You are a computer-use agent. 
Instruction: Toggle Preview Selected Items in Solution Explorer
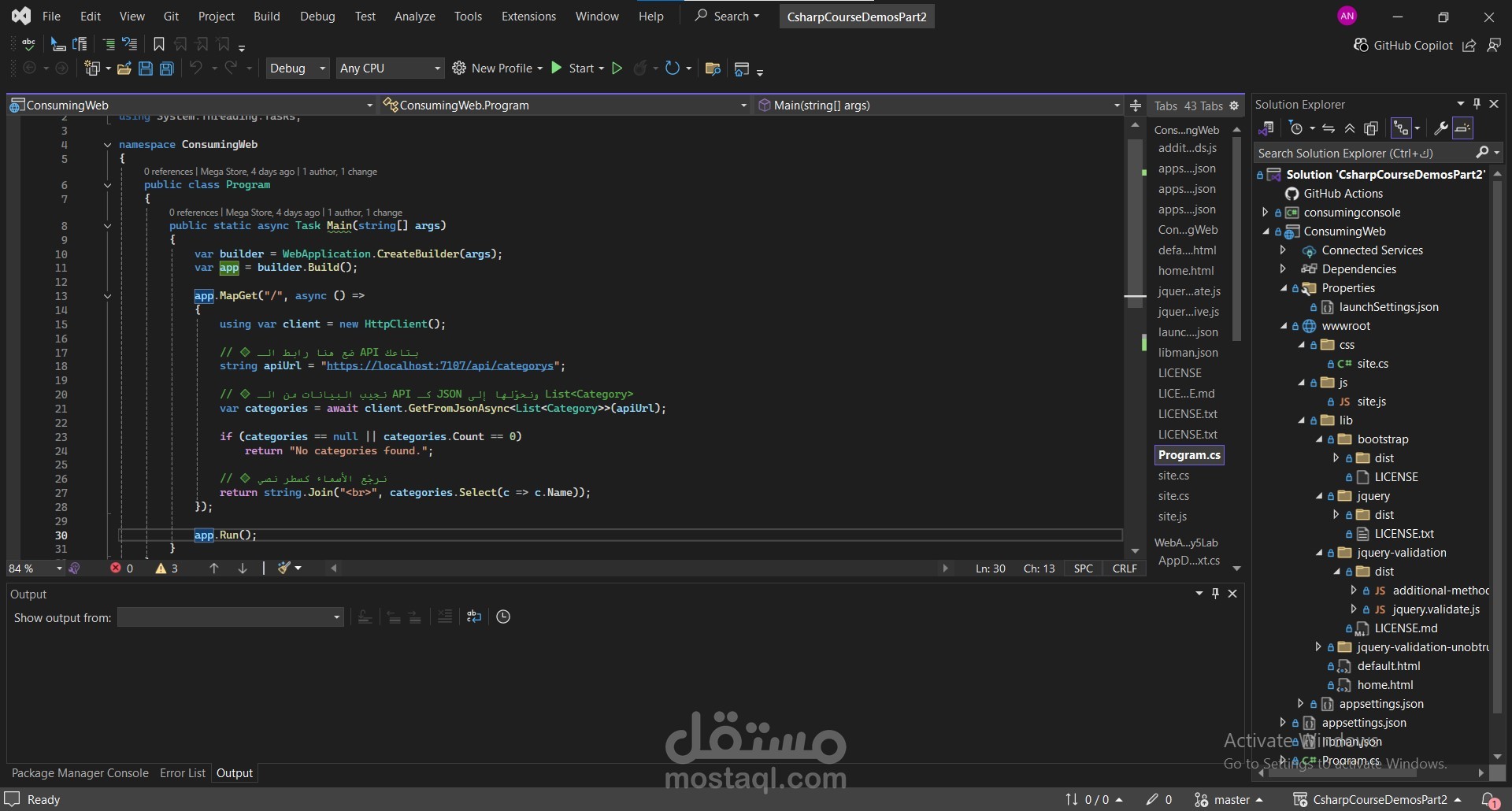pyautogui.click(x=1462, y=128)
